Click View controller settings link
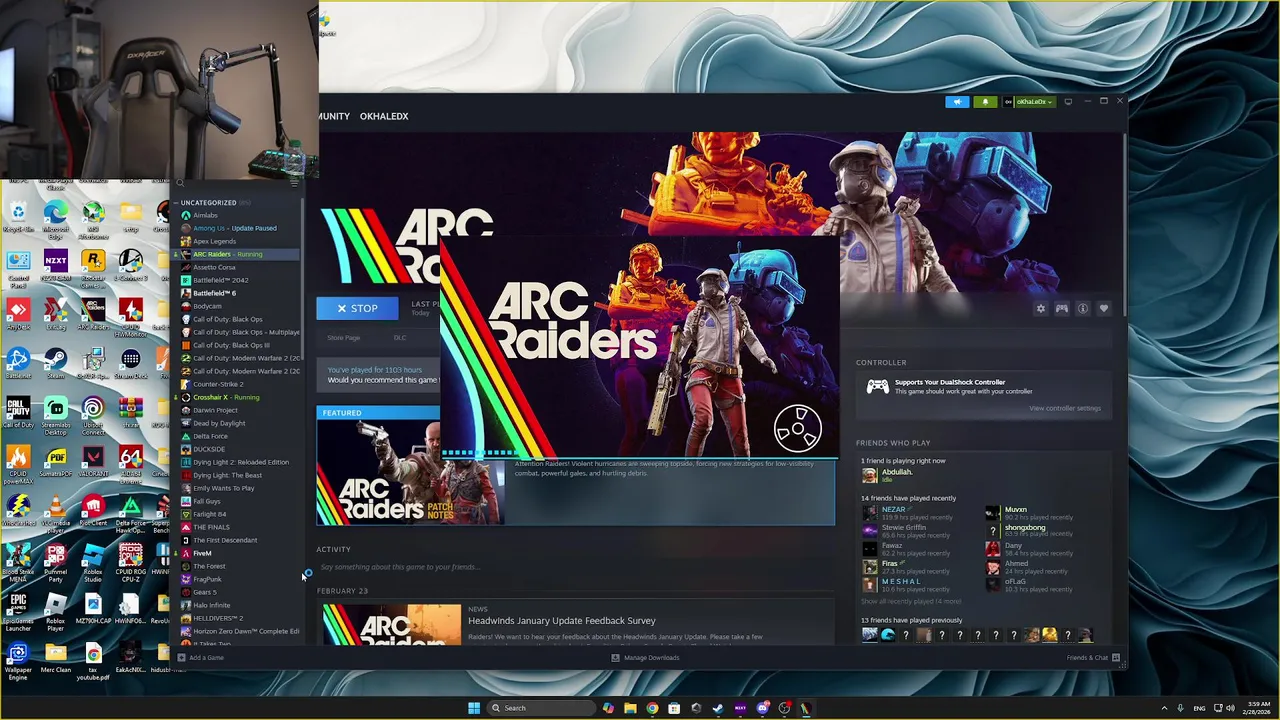 click(x=1065, y=408)
